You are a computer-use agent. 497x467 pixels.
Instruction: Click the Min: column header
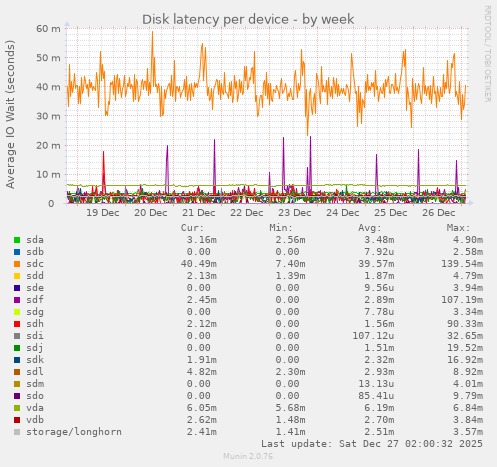[281, 228]
